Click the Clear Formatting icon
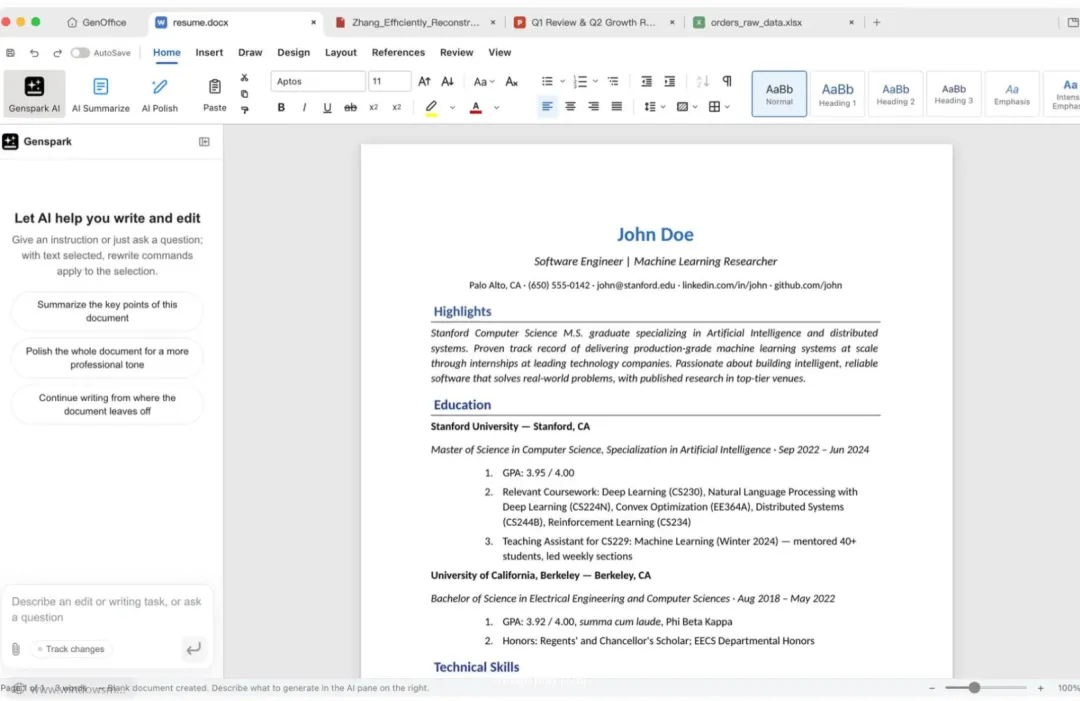The height and width of the screenshot is (701, 1080). pyautogui.click(x=511, y=81)
